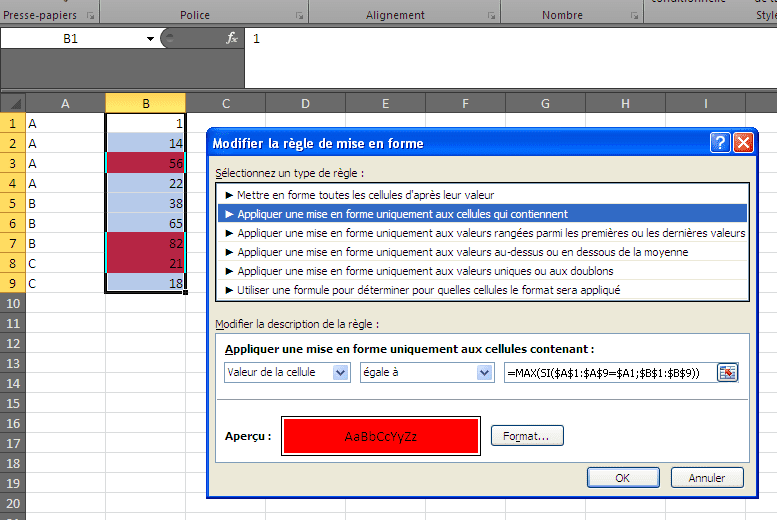Open the 'Valeur de la cellule' dropdown
Image resolution: width=777 pixels, height=520 pixels.
pos(340,372)
